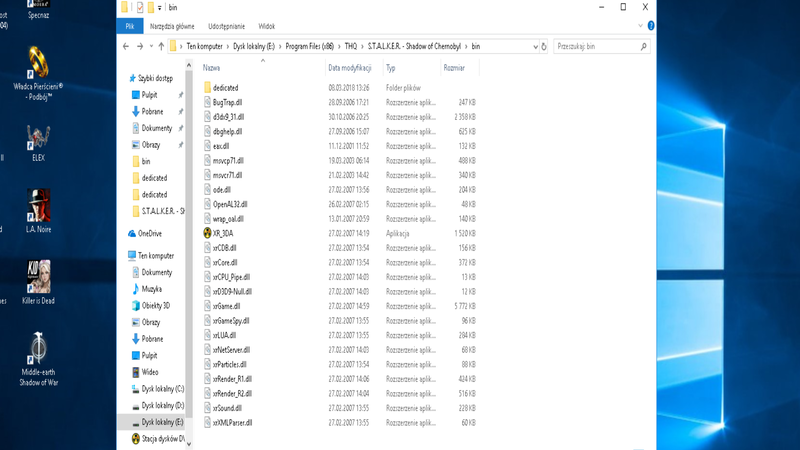
Task: Sort by Typ column header
Action: coord(390,68)
